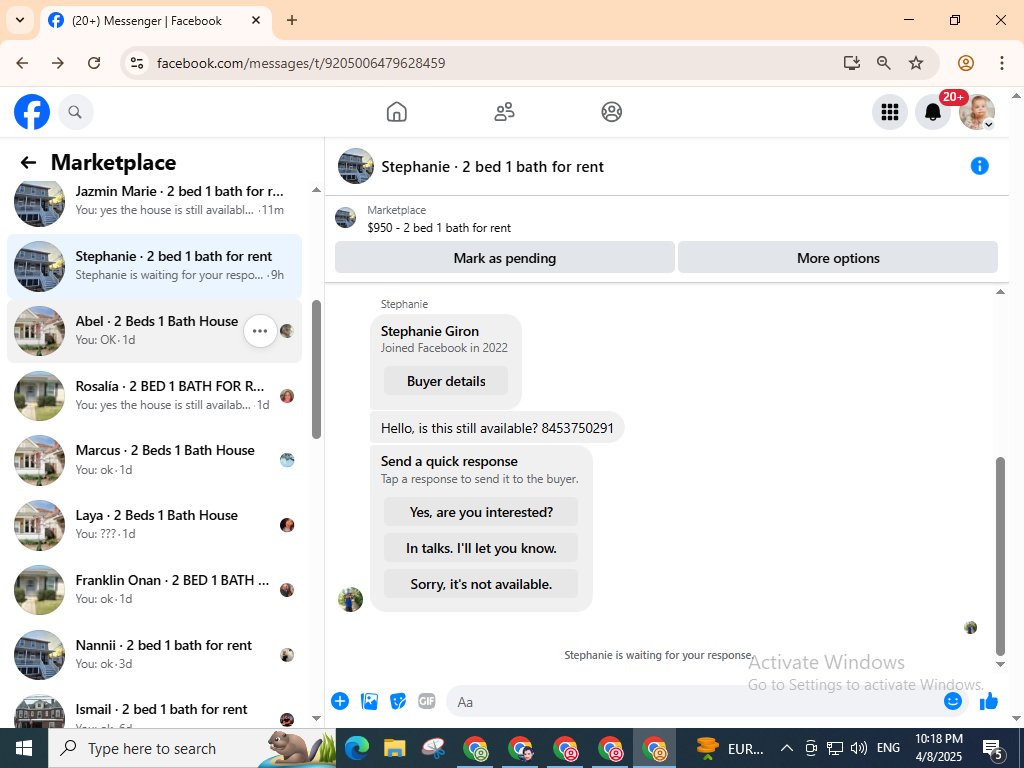The image size is (1024, 768).
Task: Go to the Home feed icon
Action: 396,112
